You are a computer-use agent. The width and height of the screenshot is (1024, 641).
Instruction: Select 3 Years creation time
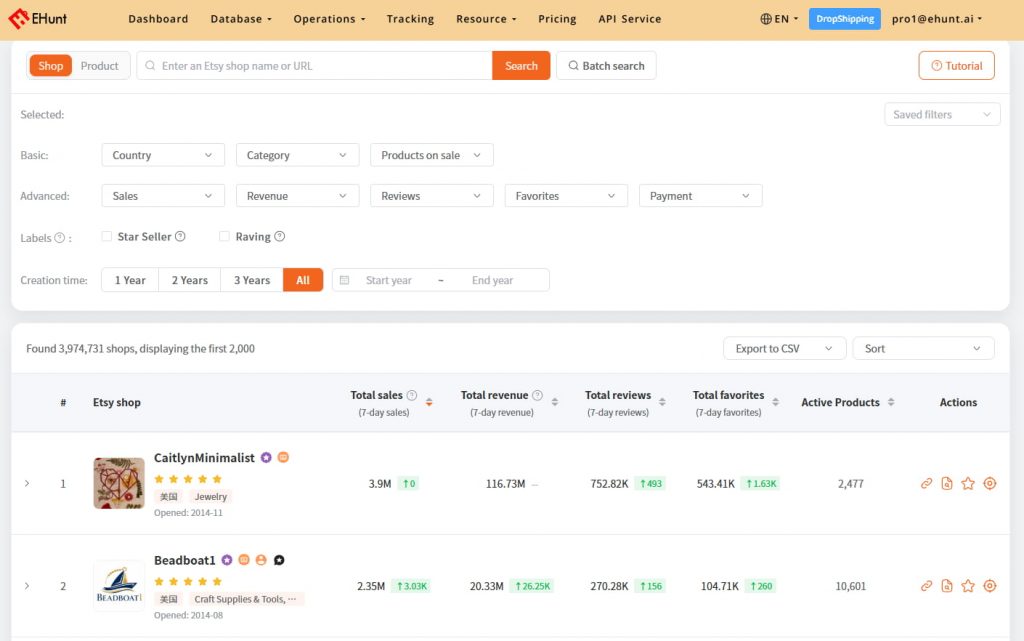click(251, 280)
